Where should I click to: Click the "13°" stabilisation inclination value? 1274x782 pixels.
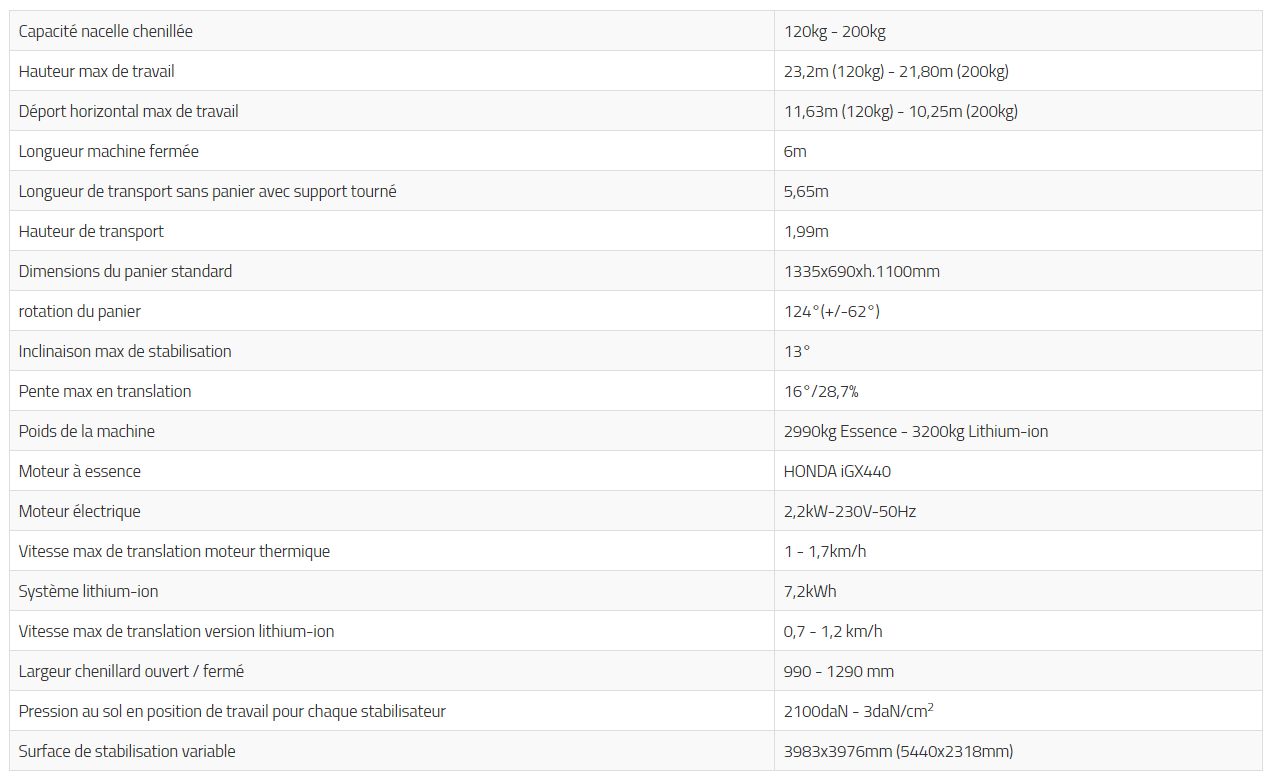[796, 351]
